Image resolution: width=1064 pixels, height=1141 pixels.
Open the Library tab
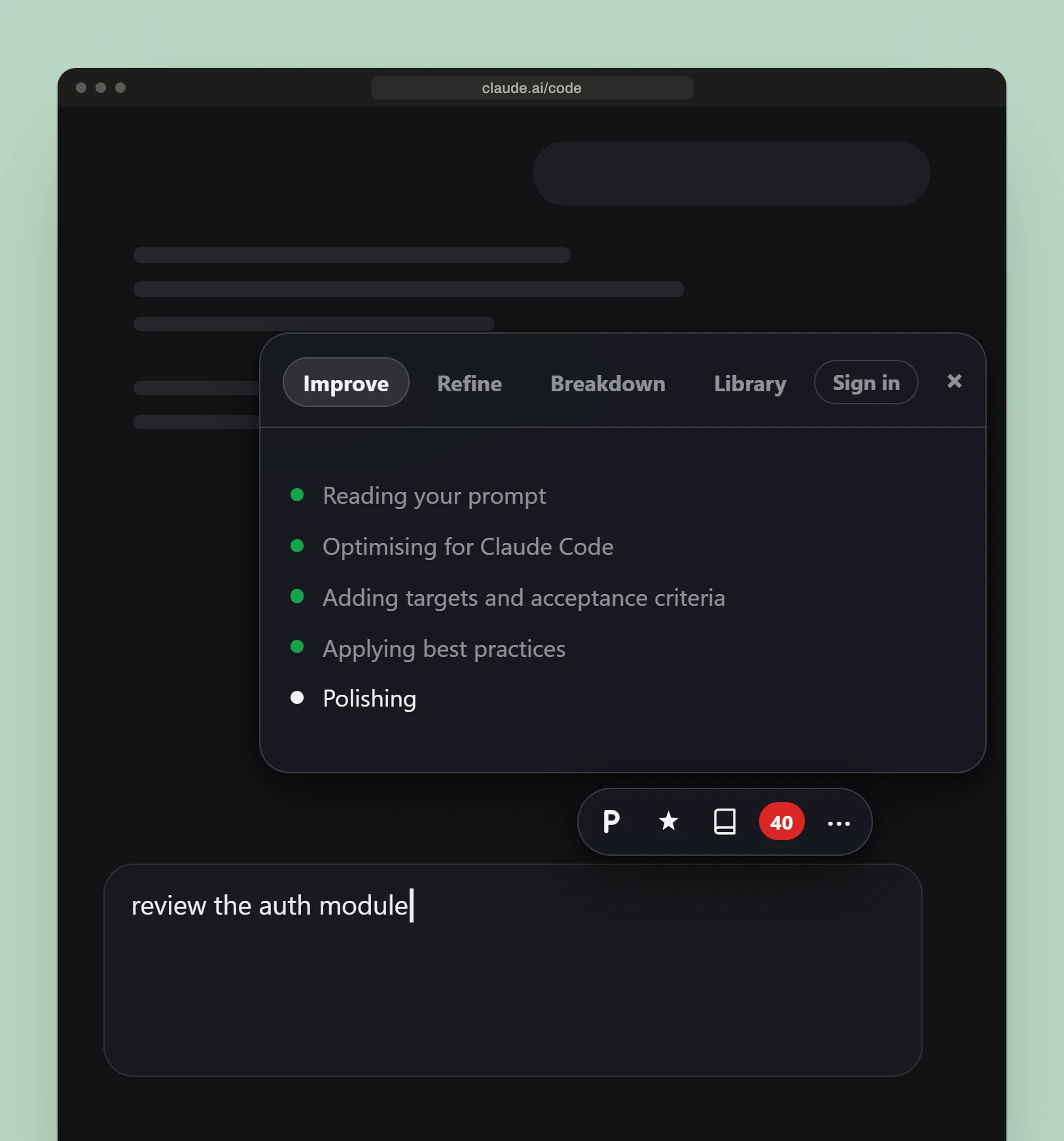coord(750,384)
